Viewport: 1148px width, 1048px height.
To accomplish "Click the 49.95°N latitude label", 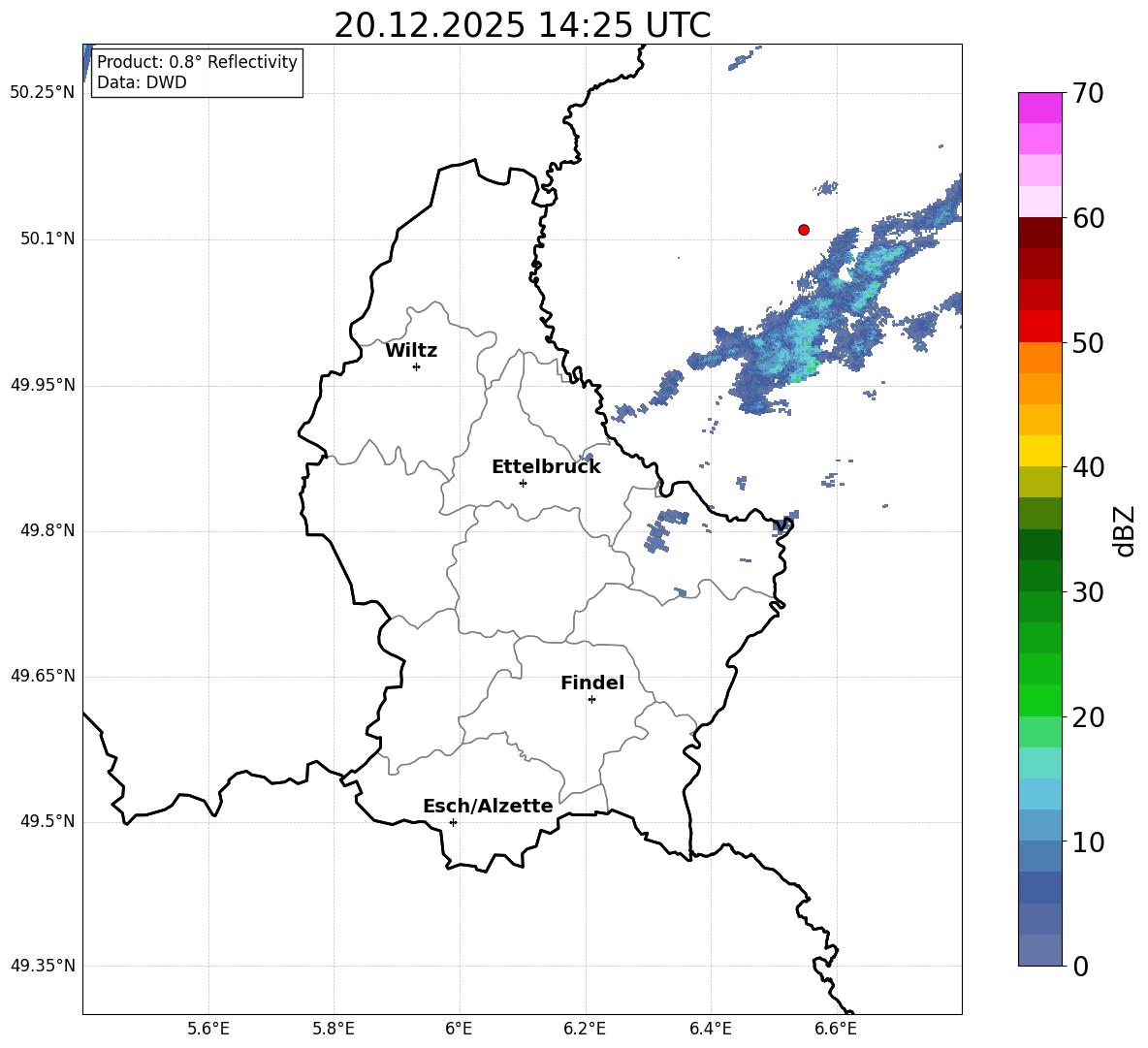I will pyautogui.click(x=43, y=385).
